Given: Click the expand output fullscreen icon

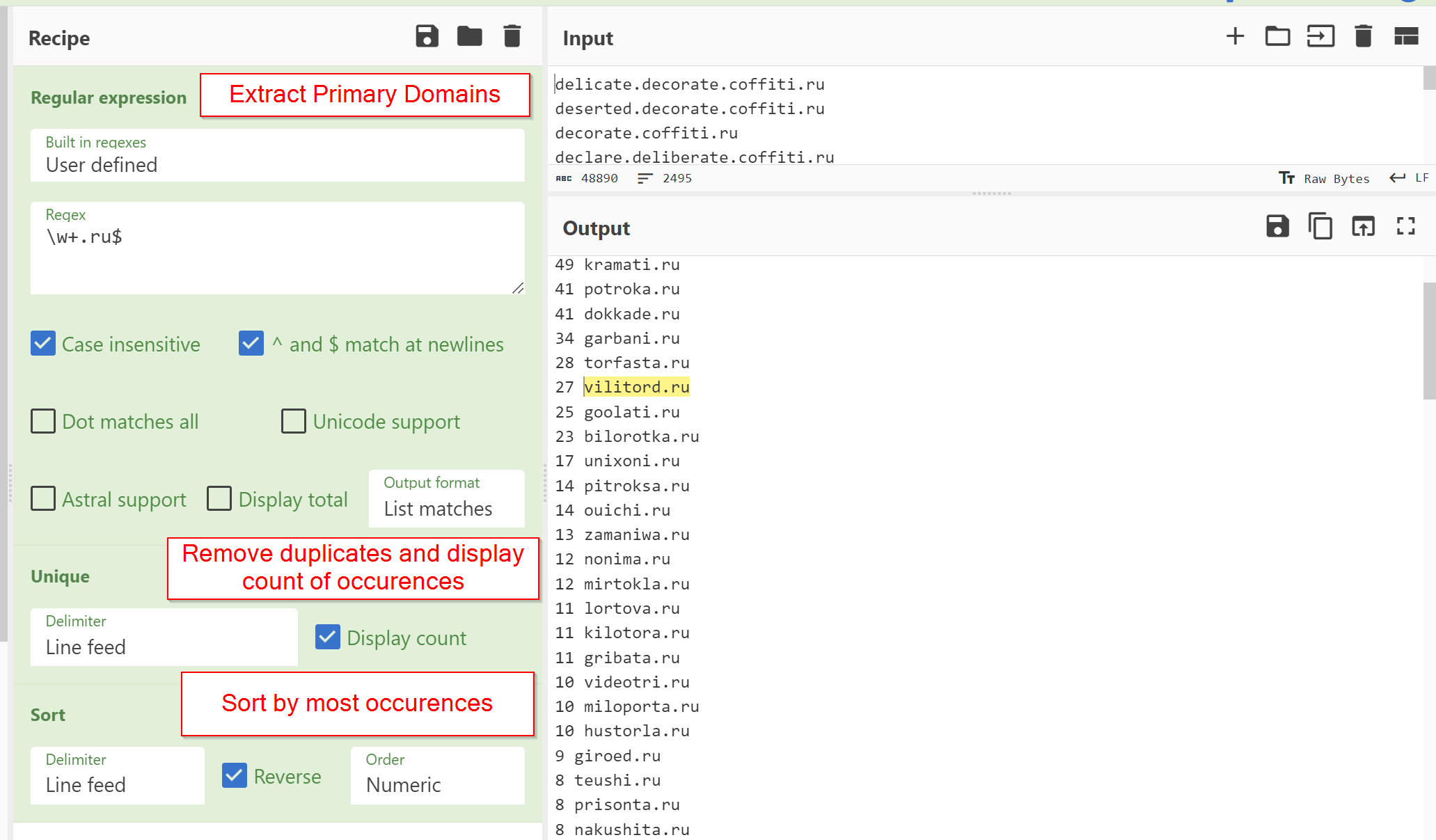Looking at the screenshot, I should 1406,226.
